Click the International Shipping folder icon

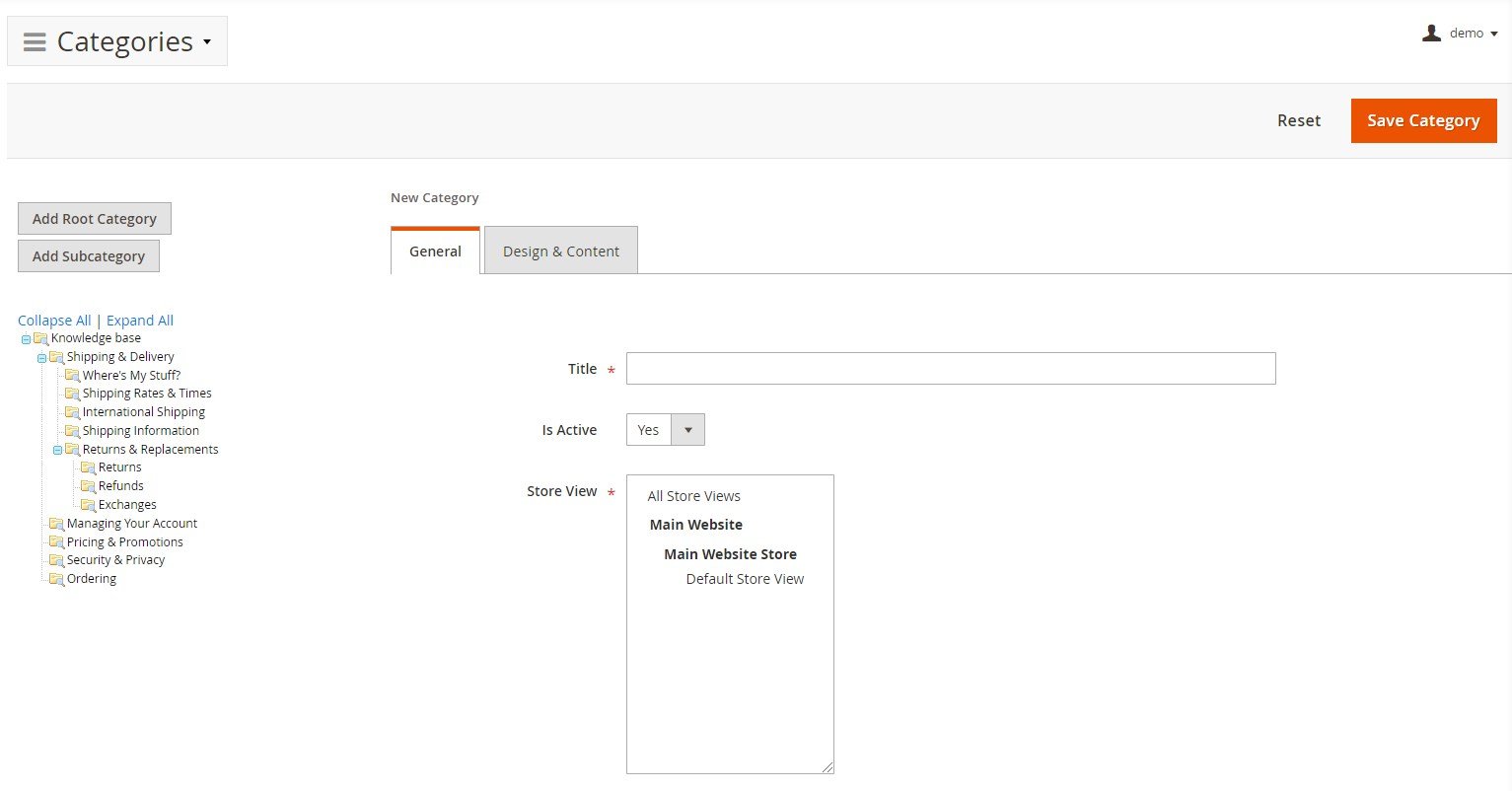[x=72, y=412]
